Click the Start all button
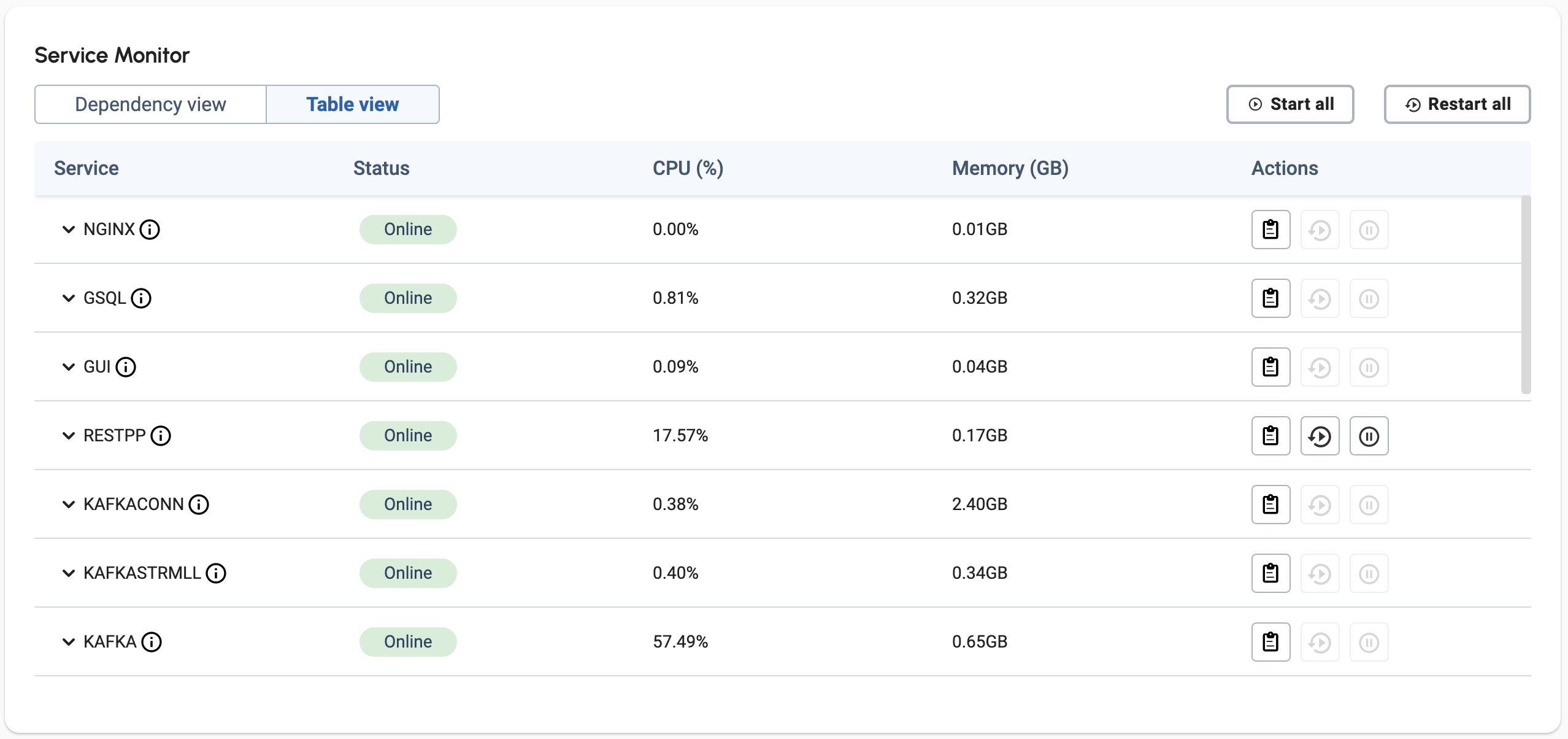 click(x=1290, y=104)
